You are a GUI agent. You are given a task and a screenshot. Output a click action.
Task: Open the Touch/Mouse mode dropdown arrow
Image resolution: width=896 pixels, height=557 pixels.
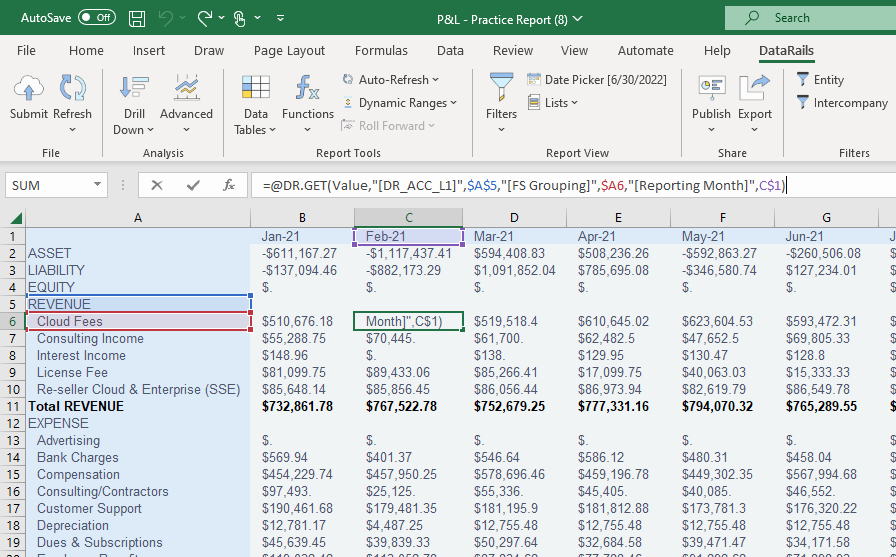(258, 18)
